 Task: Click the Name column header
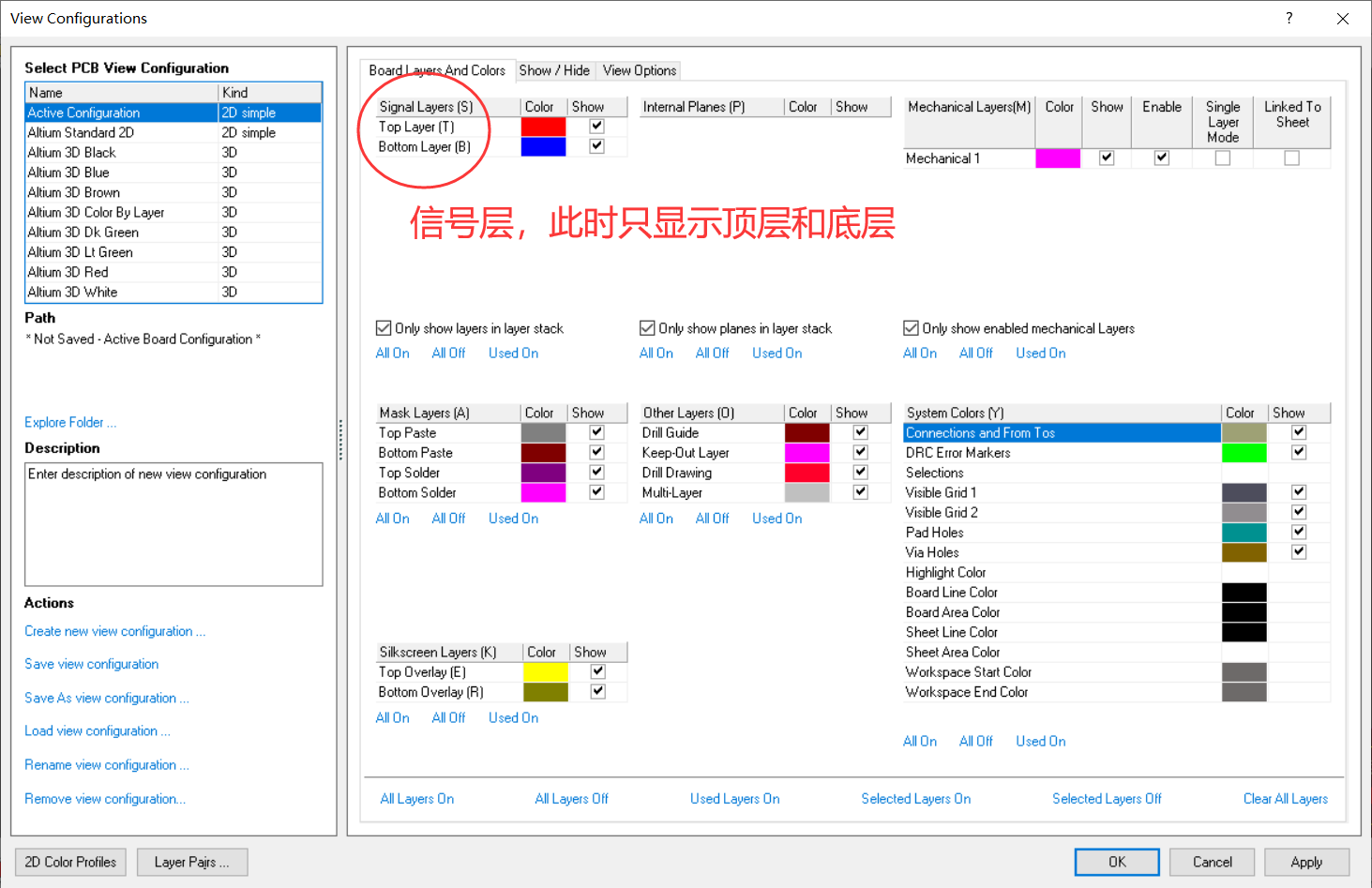tap(122, 92)
